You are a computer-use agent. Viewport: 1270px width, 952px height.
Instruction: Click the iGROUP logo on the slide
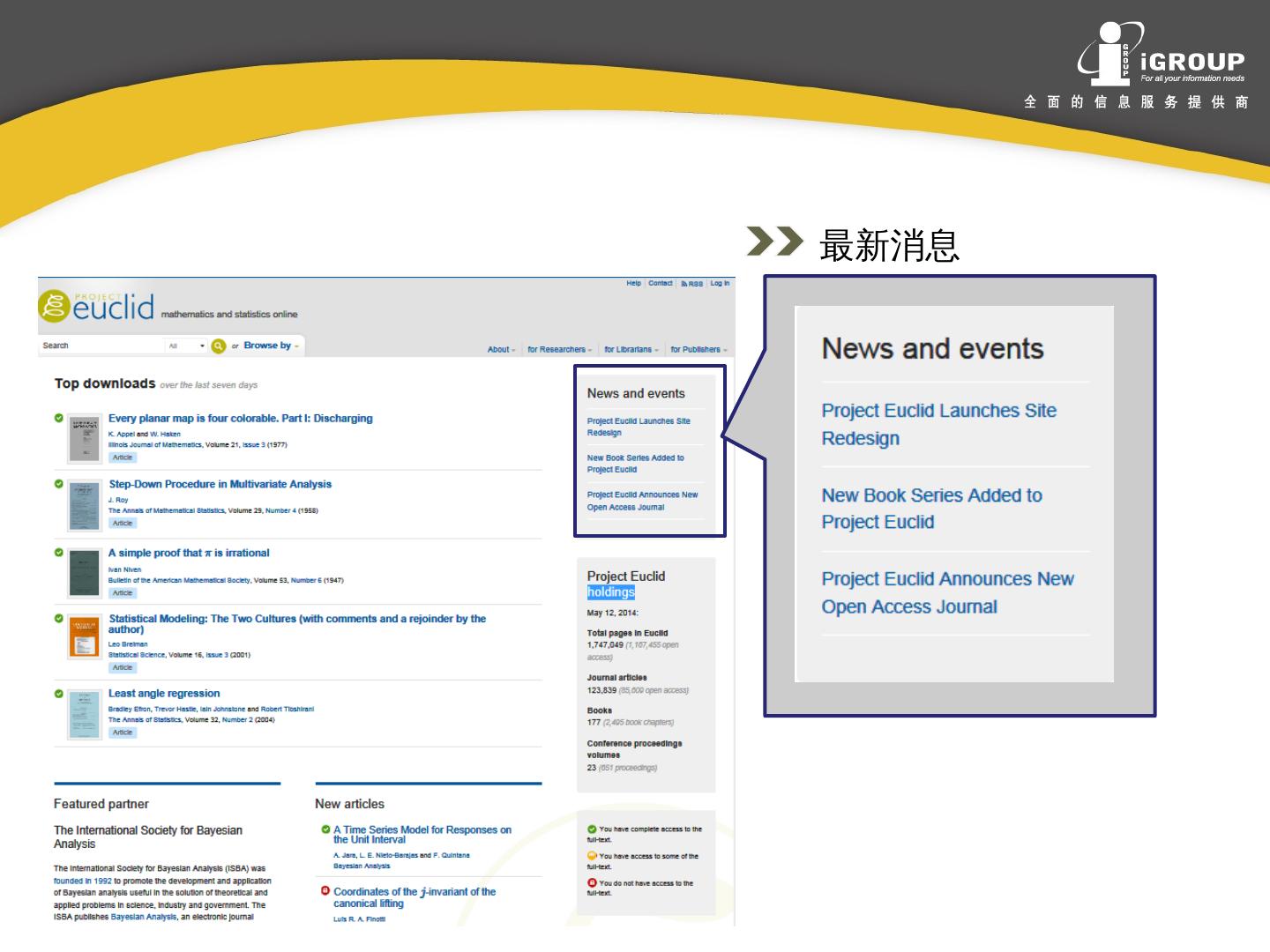[1162, 55]
